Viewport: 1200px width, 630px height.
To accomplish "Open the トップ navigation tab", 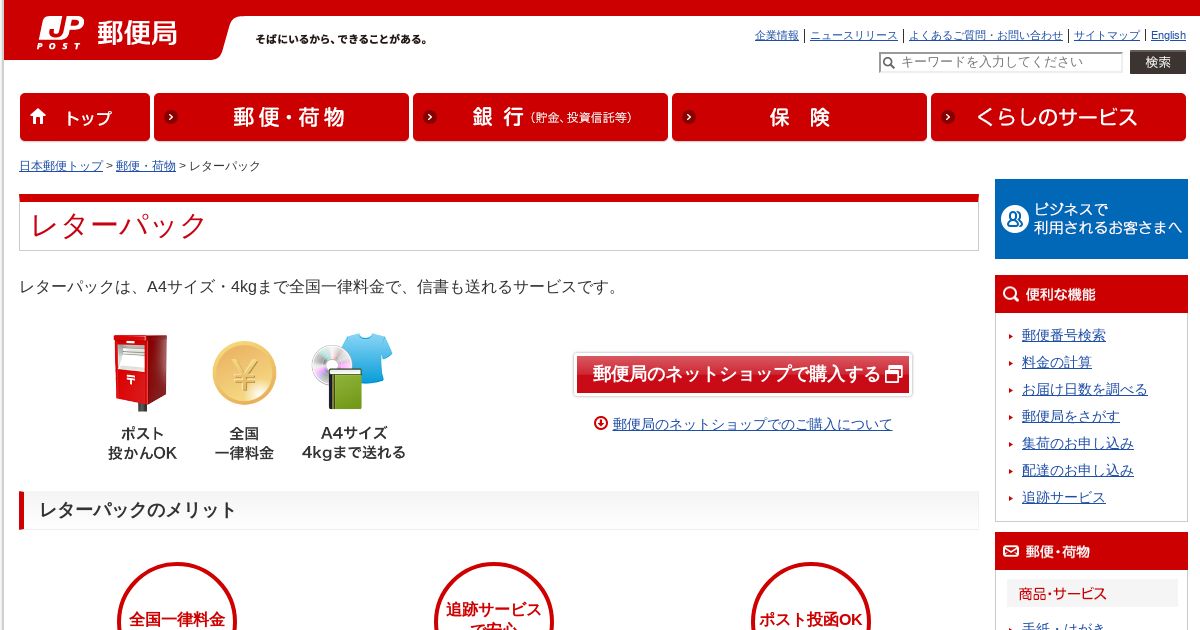I will [x=85, y=117].
